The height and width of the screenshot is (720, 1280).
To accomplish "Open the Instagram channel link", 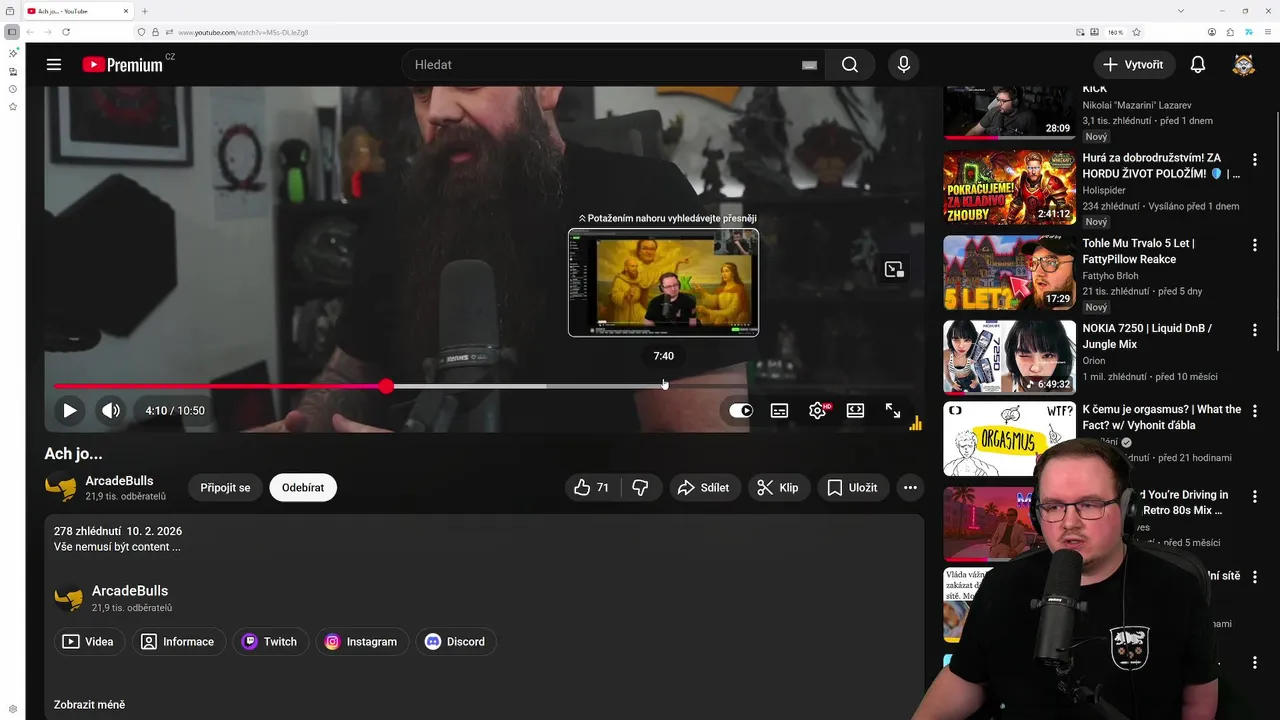I will click(362, 642).
